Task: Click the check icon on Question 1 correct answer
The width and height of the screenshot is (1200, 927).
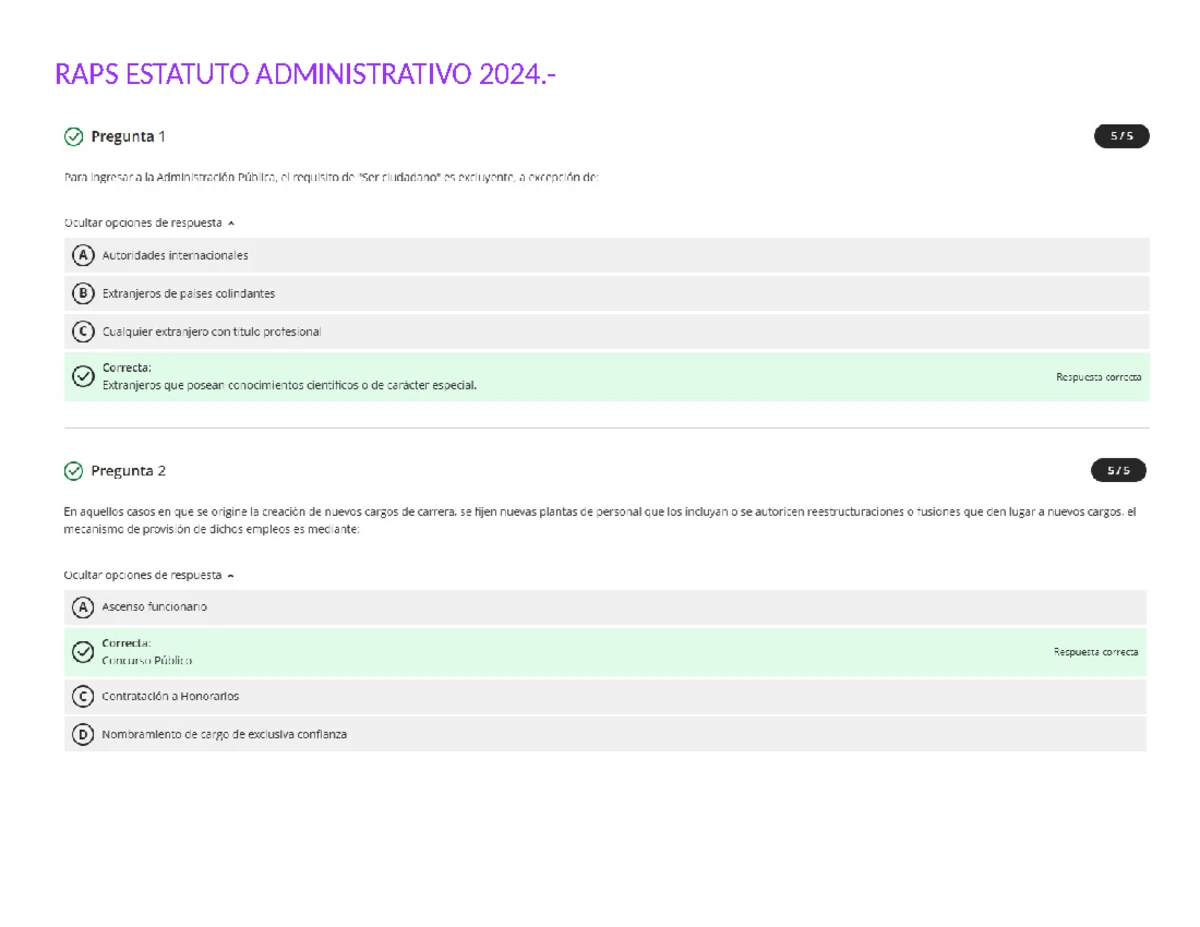Action: 83,376
